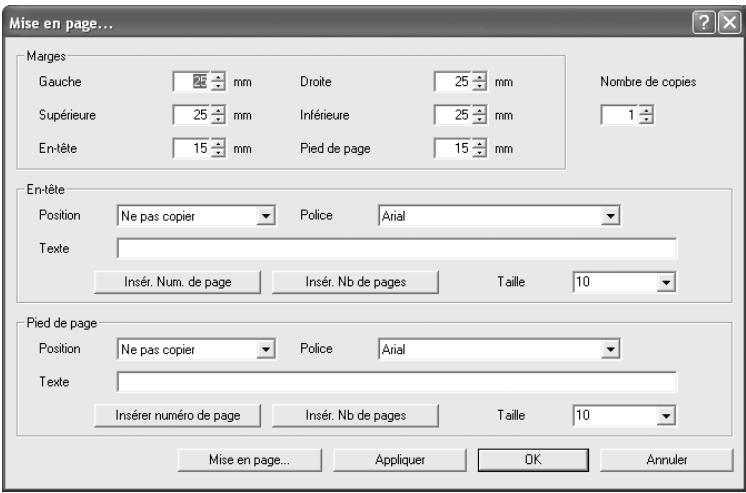Decrease the Pied de page margin spinner
The width and height of the screenshot is (746, 493).
tap(479, 153)
